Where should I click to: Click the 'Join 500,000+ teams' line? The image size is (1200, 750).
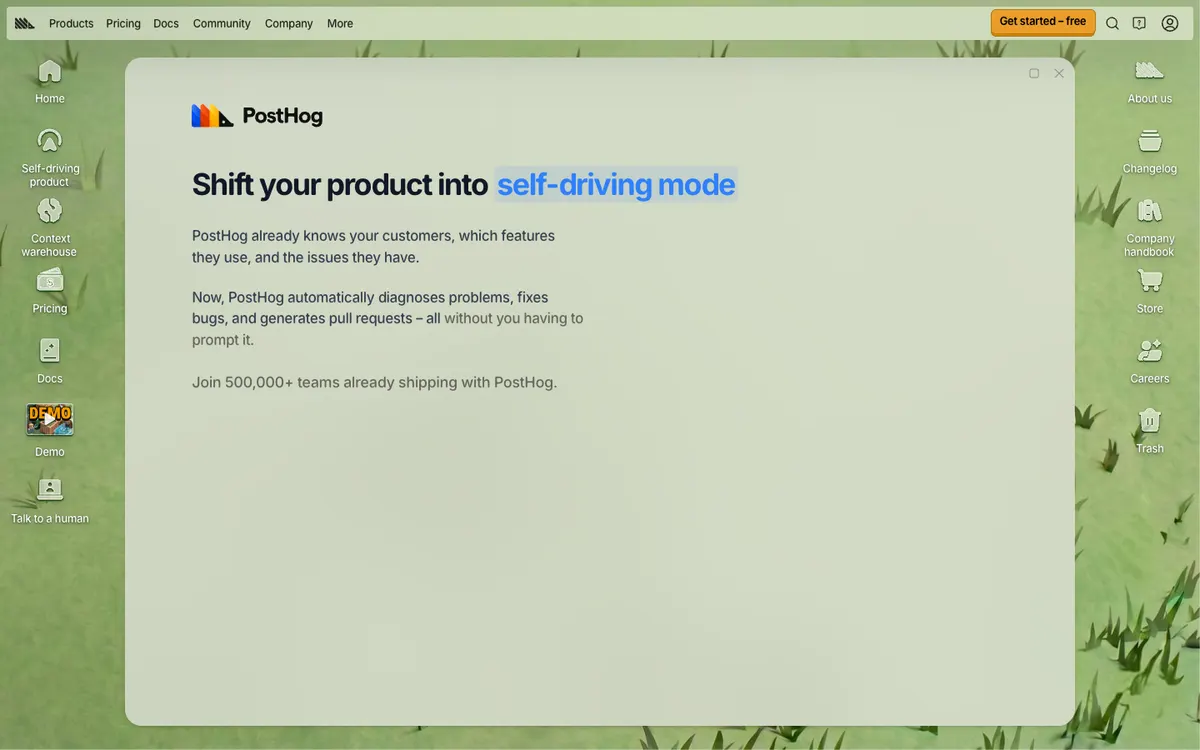374,382
